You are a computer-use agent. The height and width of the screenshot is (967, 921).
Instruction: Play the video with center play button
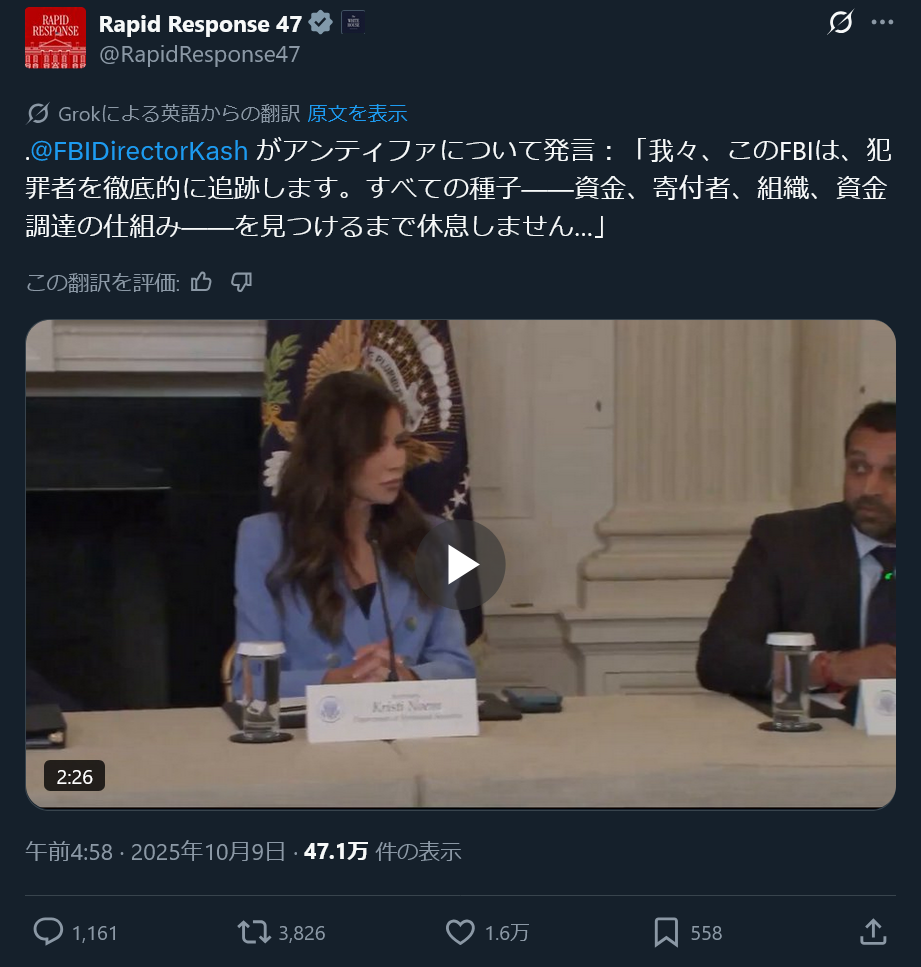[460, 564]
